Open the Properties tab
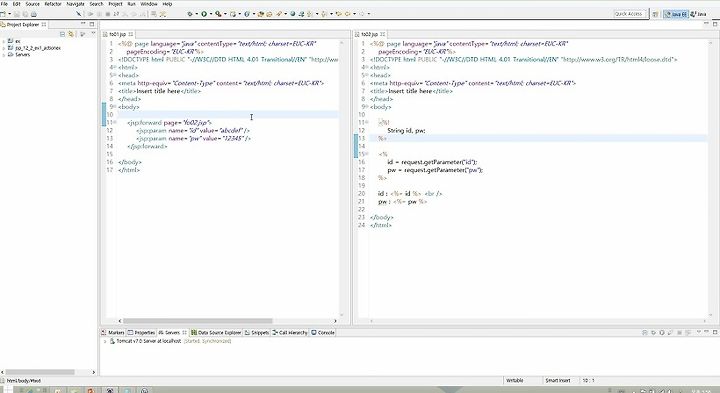This screenshot has height=393, width=720. click(141, 332)
